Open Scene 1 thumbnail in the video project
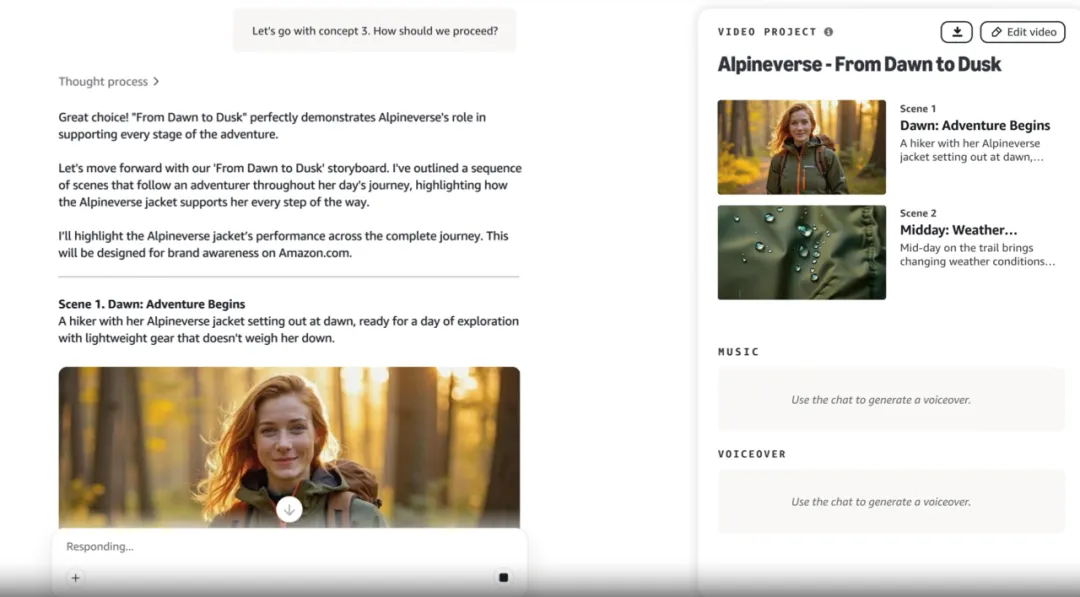Screen dimensions: 1080x597 pos(802,147)
